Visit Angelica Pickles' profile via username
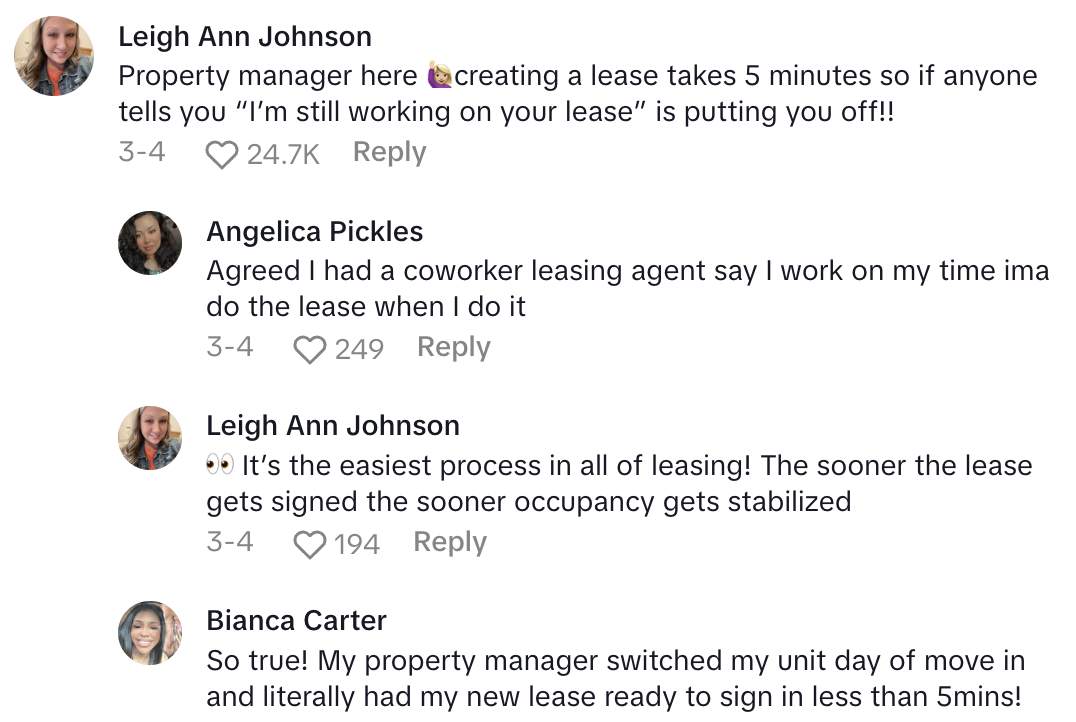Viewport: 1076px width, 722px height. pos(314,232)
